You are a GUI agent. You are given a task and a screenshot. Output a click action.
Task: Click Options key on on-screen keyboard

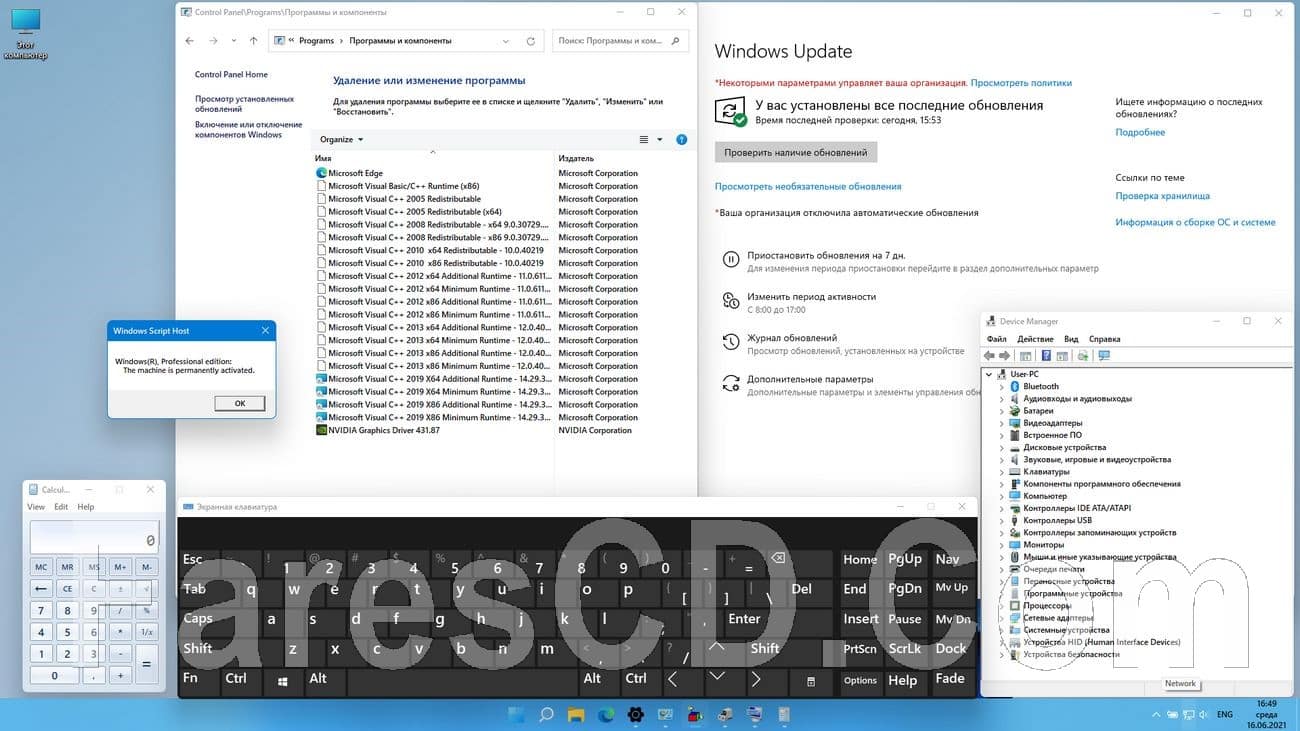(x=860, y=680)
